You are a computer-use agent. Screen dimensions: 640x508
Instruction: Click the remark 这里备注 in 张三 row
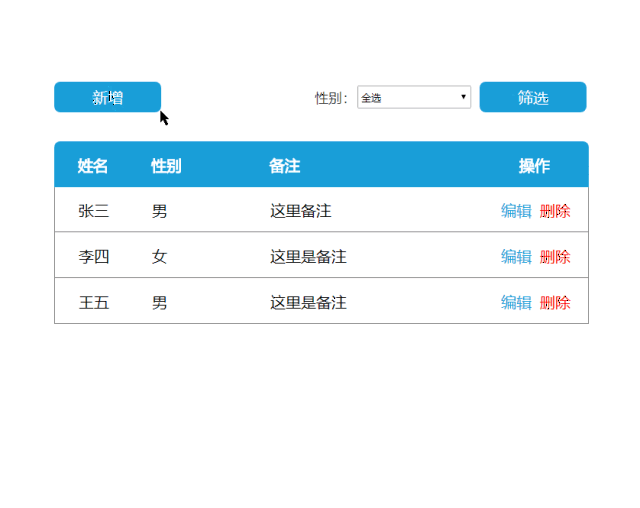300,211
